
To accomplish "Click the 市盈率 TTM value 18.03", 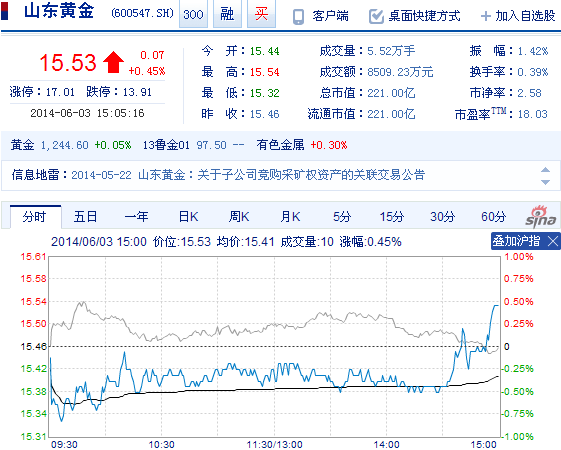I will 533,114.
